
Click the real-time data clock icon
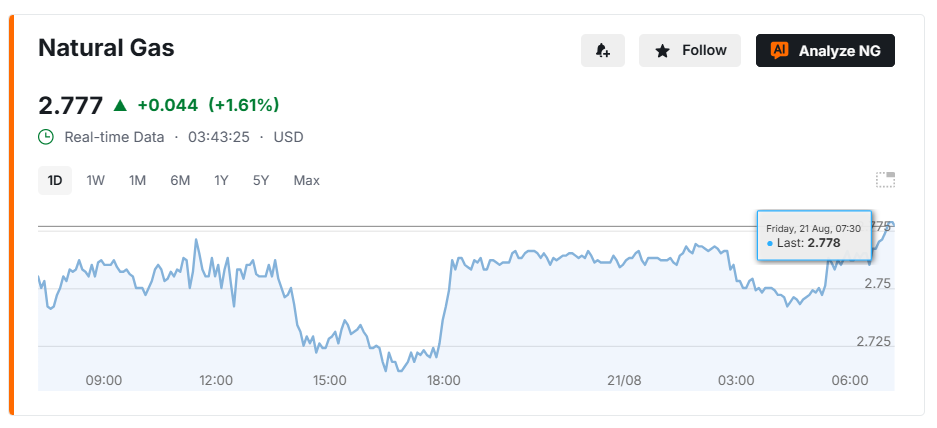46,137
